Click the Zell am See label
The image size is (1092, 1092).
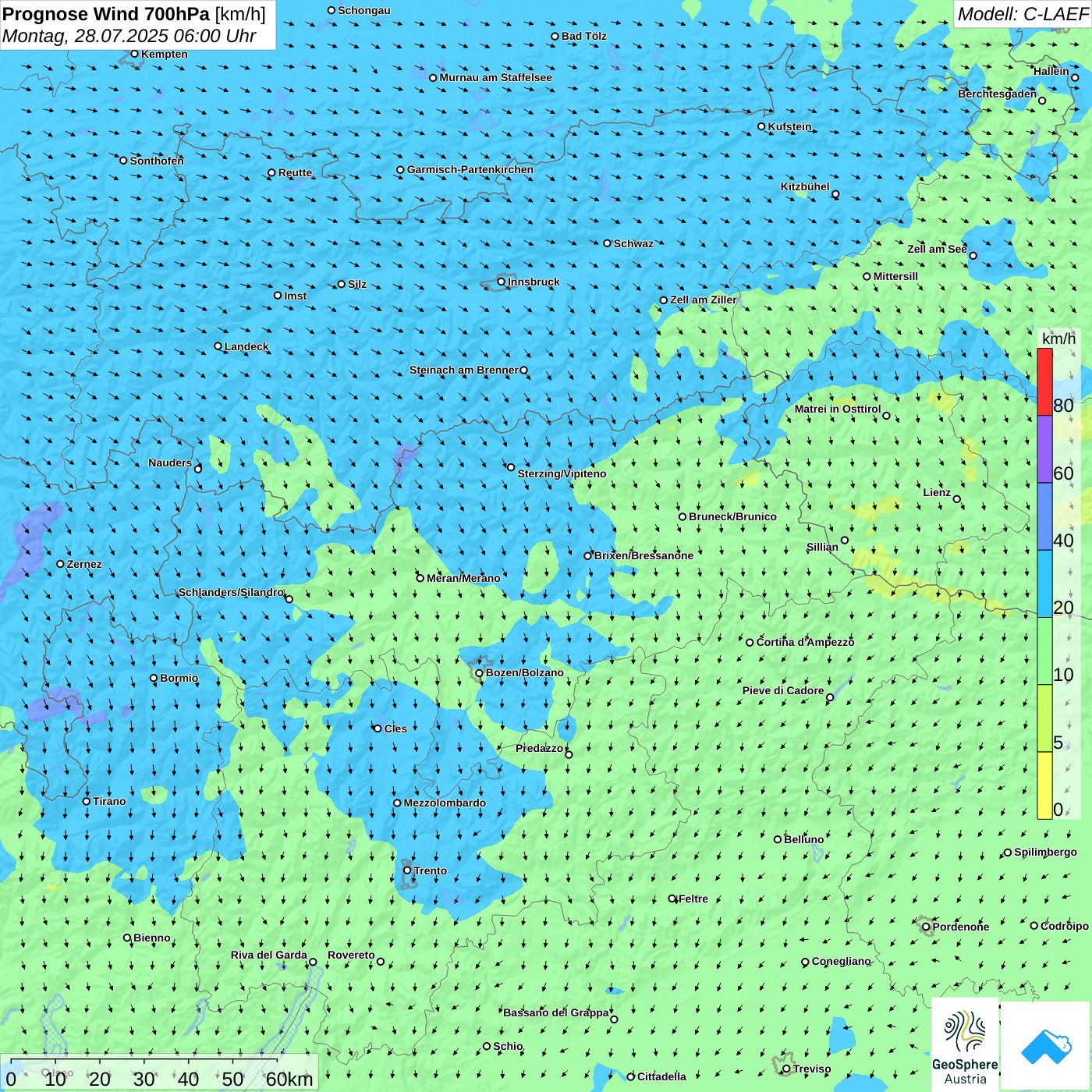click(x=937, y=249)
